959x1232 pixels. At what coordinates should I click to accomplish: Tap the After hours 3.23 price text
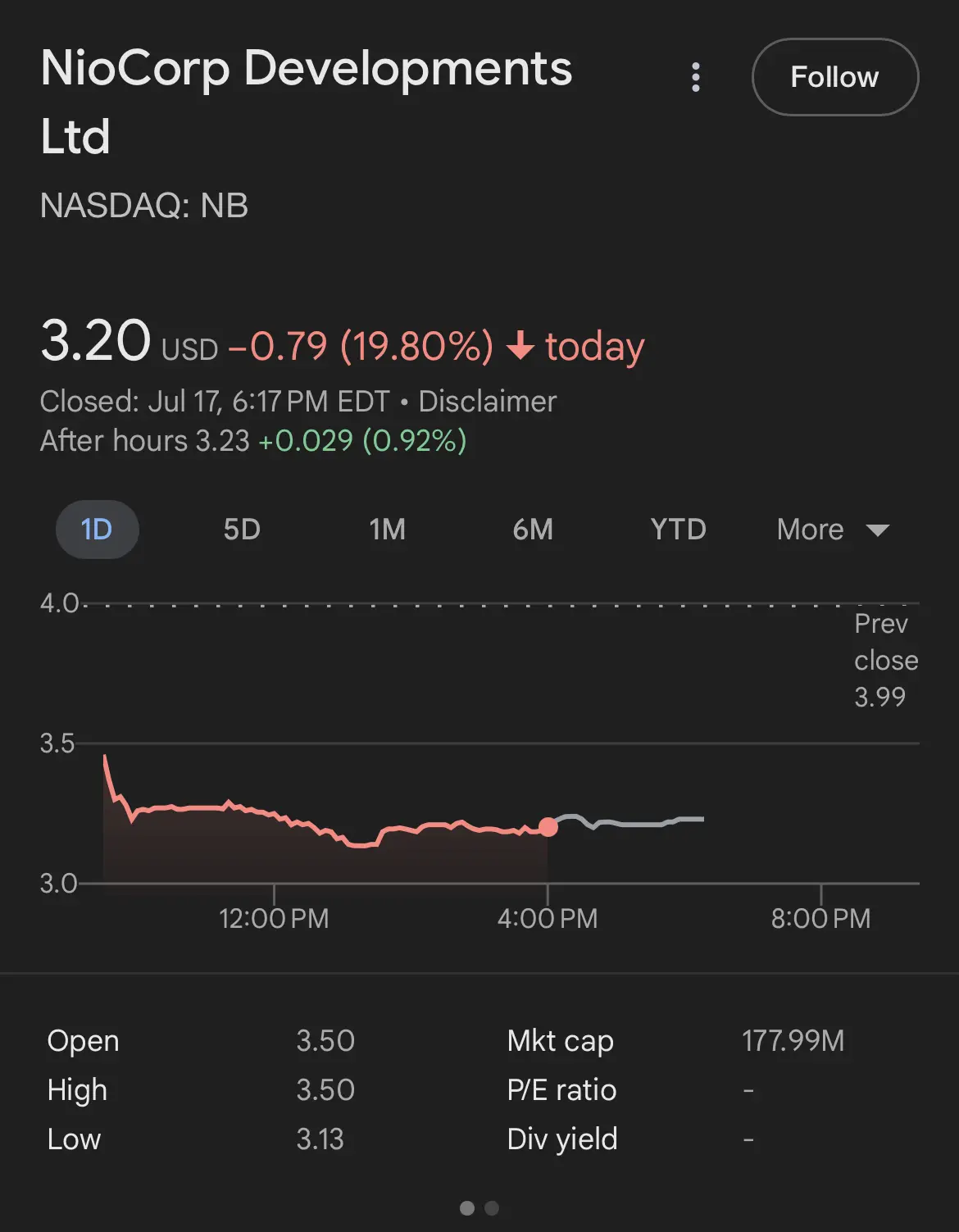click(x=145, y=441)
